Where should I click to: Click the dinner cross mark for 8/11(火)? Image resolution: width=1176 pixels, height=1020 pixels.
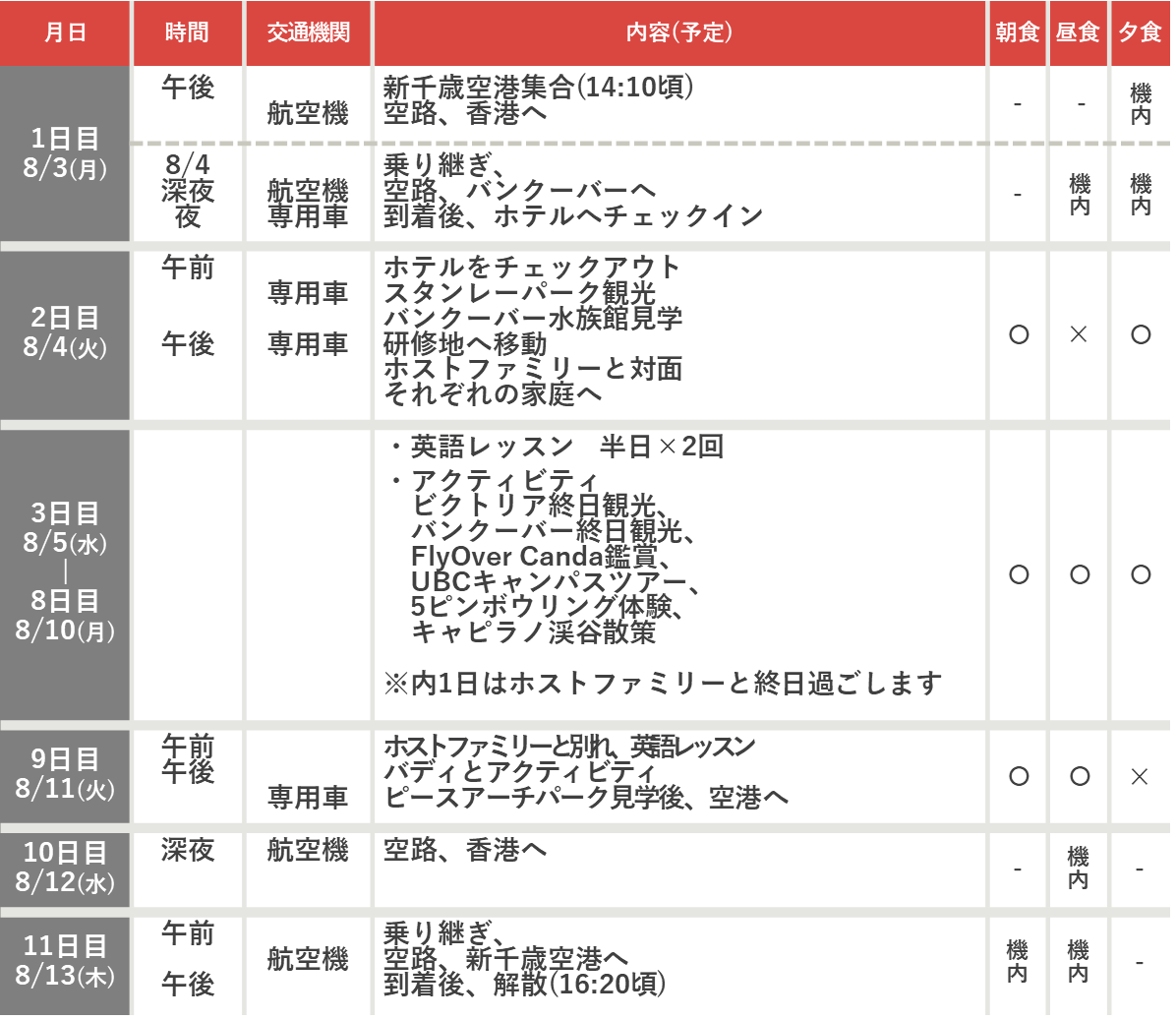coord(1140,777)
